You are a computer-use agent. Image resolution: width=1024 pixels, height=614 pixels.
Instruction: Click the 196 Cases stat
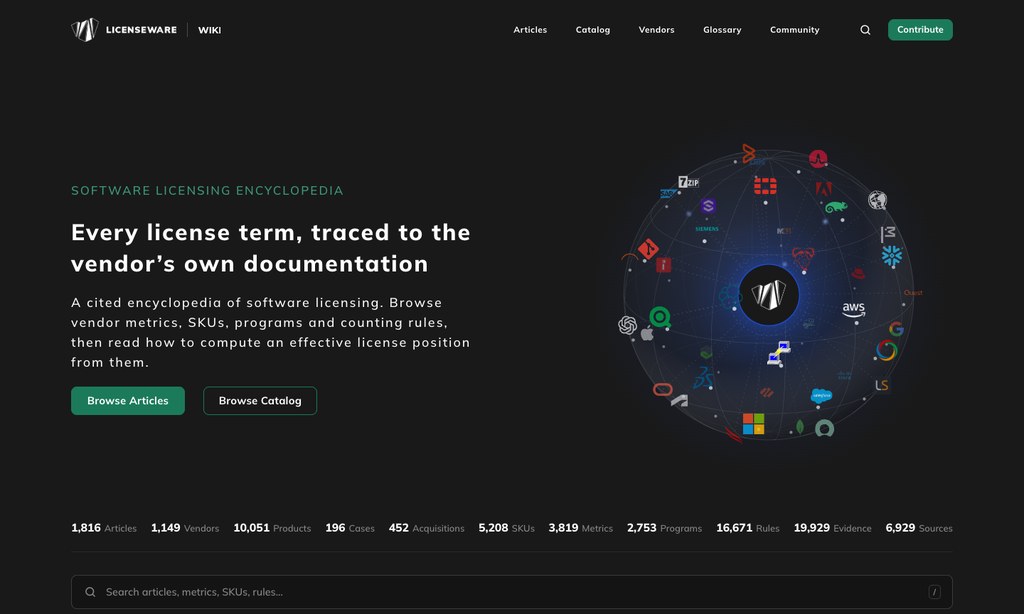click(x=350, y=528)
